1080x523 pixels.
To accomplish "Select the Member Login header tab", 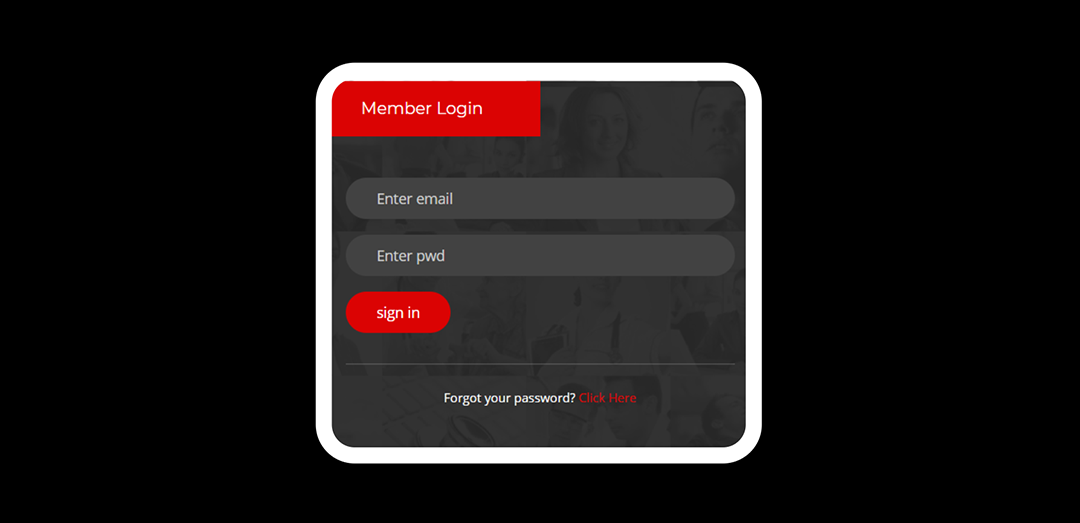I will click(x=436, y=109).
